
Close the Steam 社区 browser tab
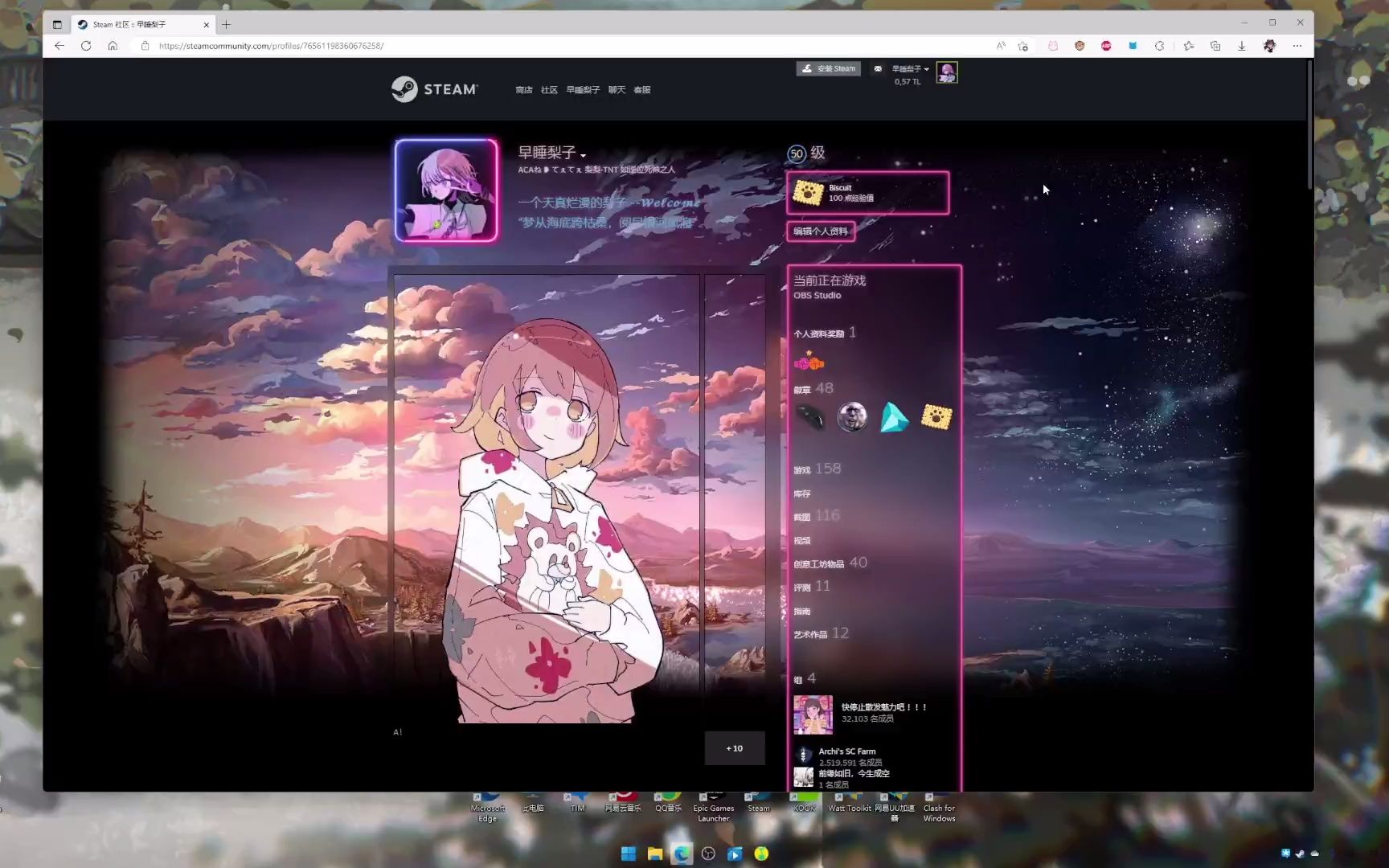206,24
